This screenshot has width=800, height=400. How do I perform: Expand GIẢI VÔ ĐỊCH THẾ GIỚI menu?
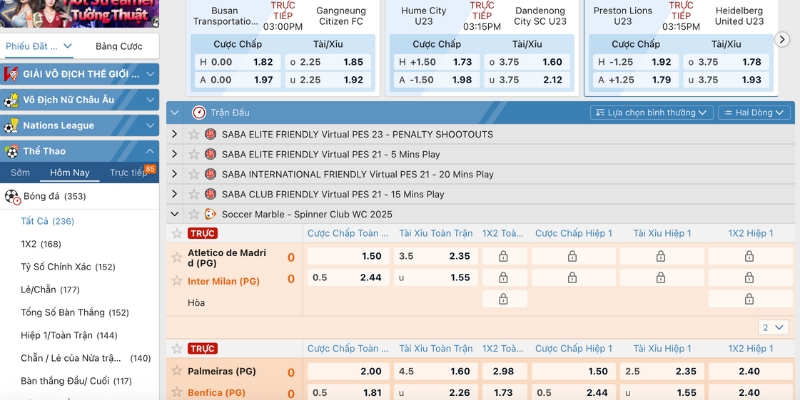tap(80, 74)
